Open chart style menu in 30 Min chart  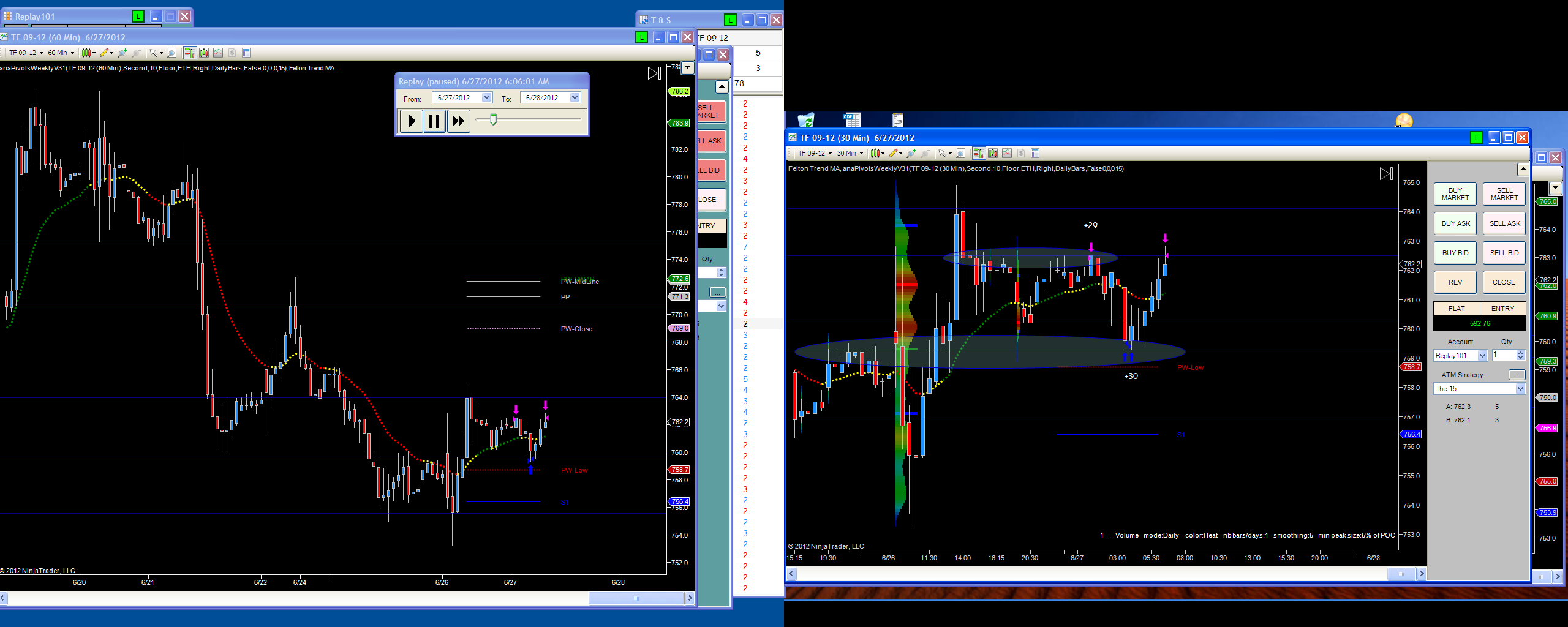click(877, 153)
